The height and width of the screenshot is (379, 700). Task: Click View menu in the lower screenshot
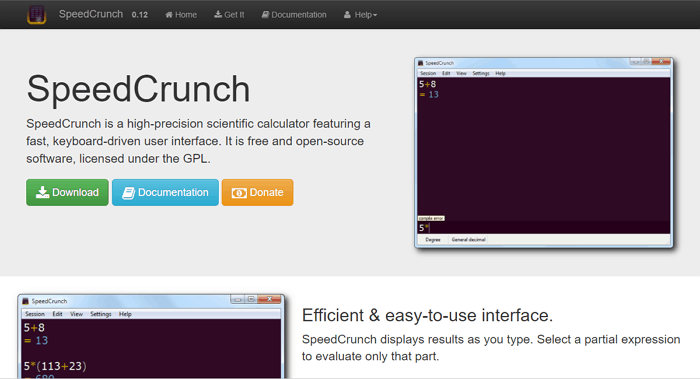point(76,314)
